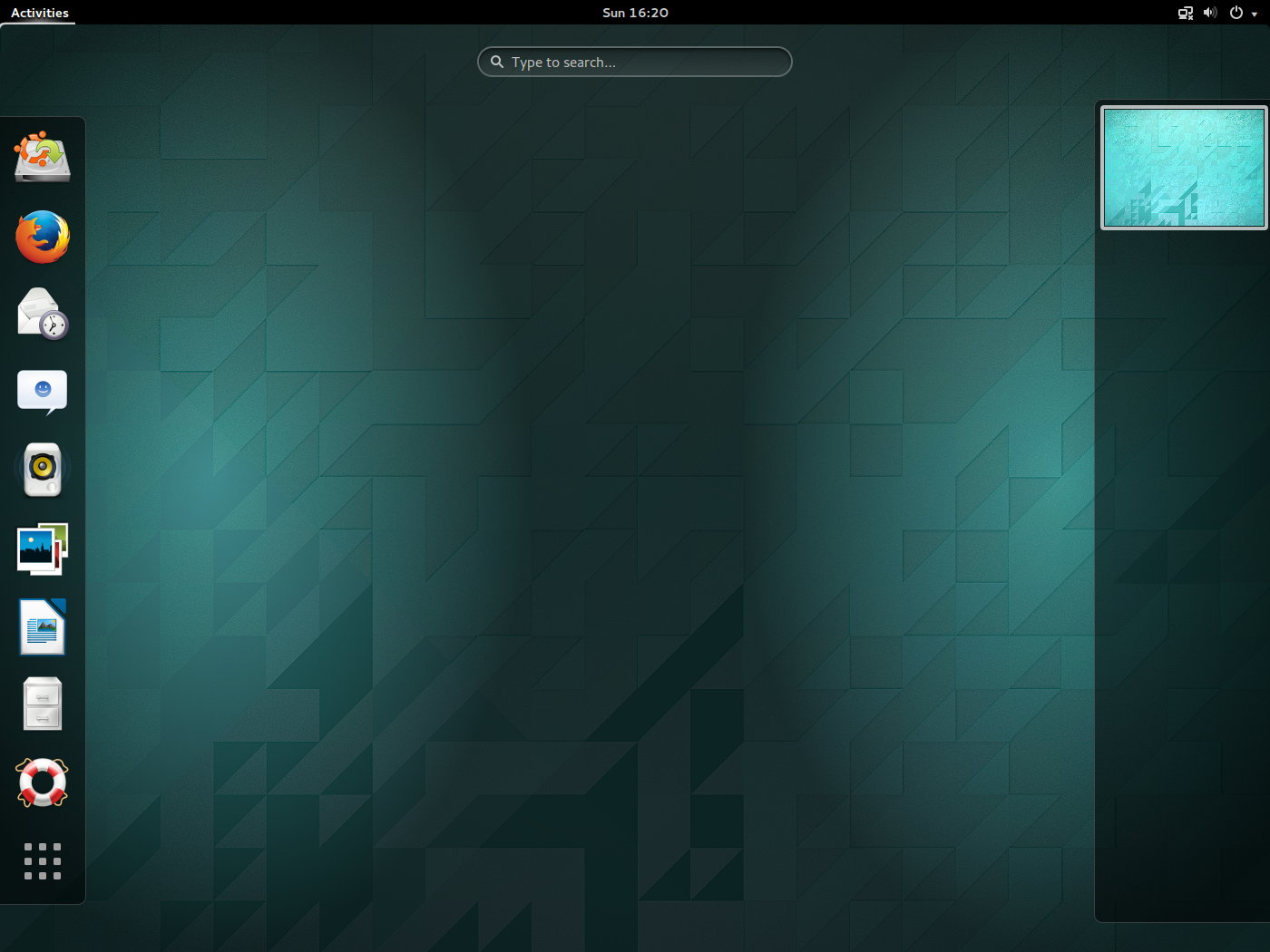The height and width of the screenshot is (952, 1270).
Task: Open the Rhythmbox music player
Action: (x=43, y=470)
